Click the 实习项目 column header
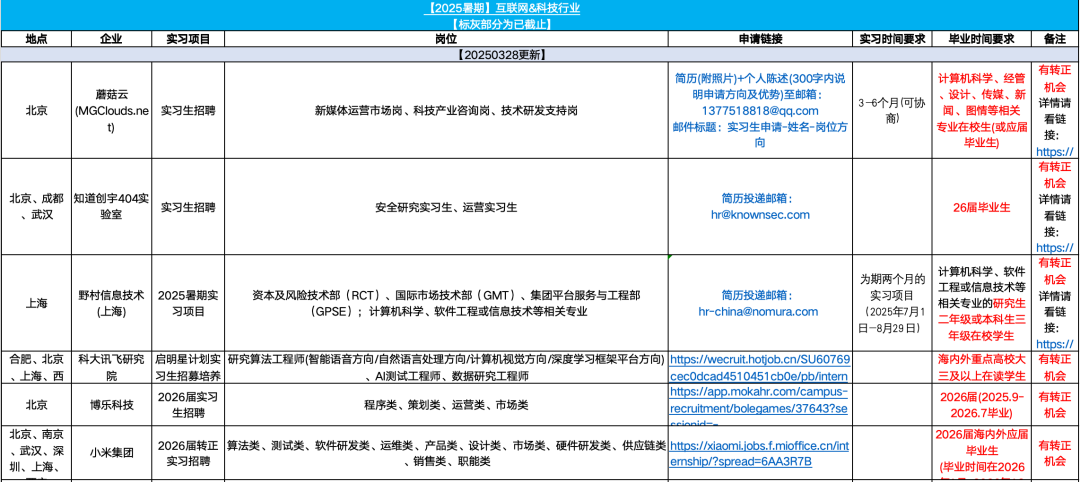Screen dimensions: 1080x482 (188, 39)
